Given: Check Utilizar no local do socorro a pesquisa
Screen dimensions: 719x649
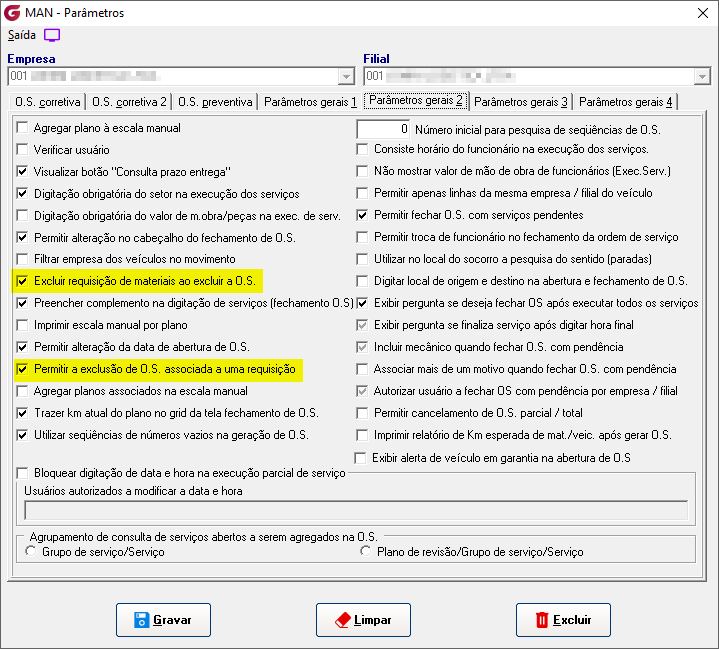Looking at the screenshot, I should (x=362, y=259).
